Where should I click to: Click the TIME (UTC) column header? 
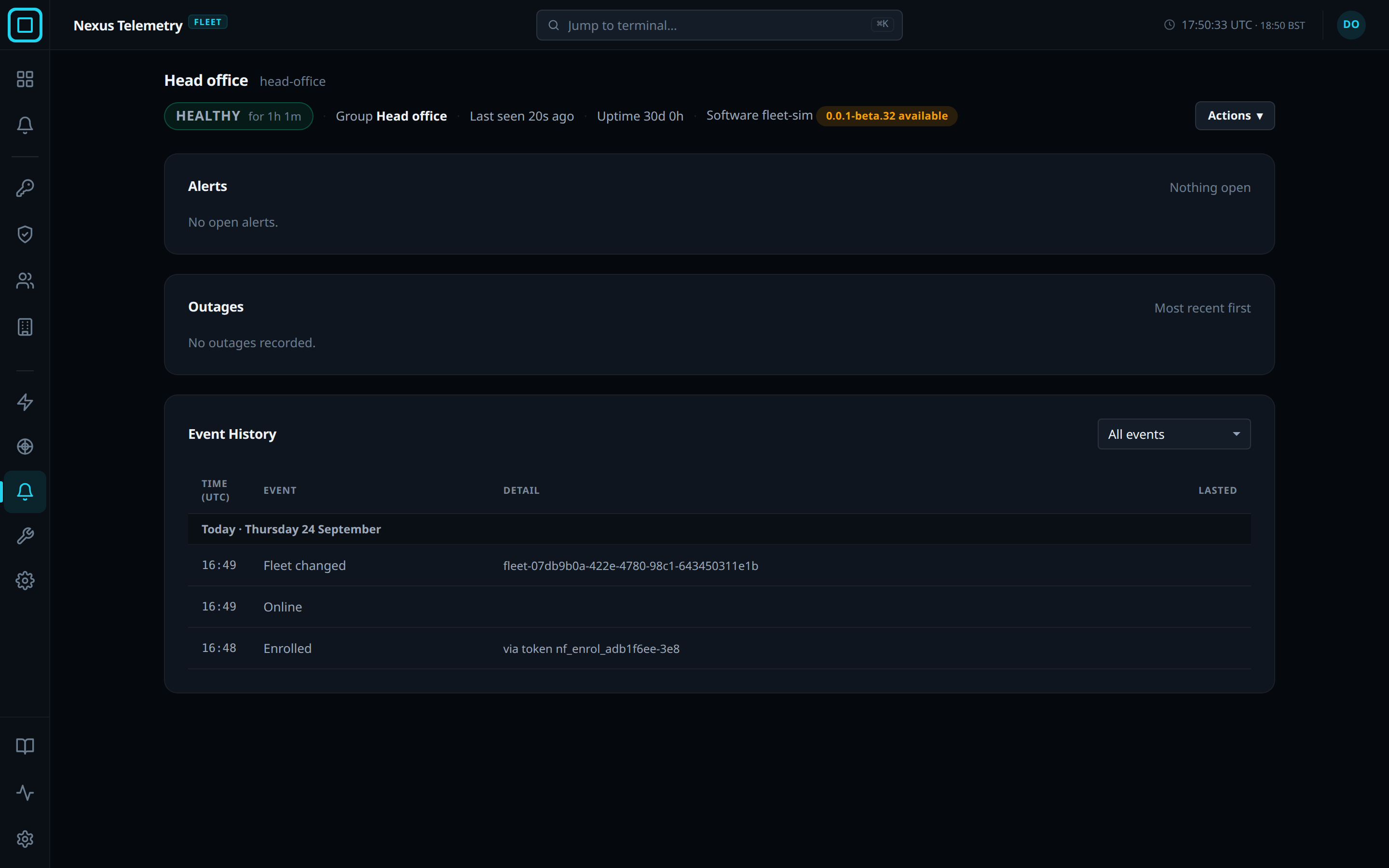[x=215, y=490]
